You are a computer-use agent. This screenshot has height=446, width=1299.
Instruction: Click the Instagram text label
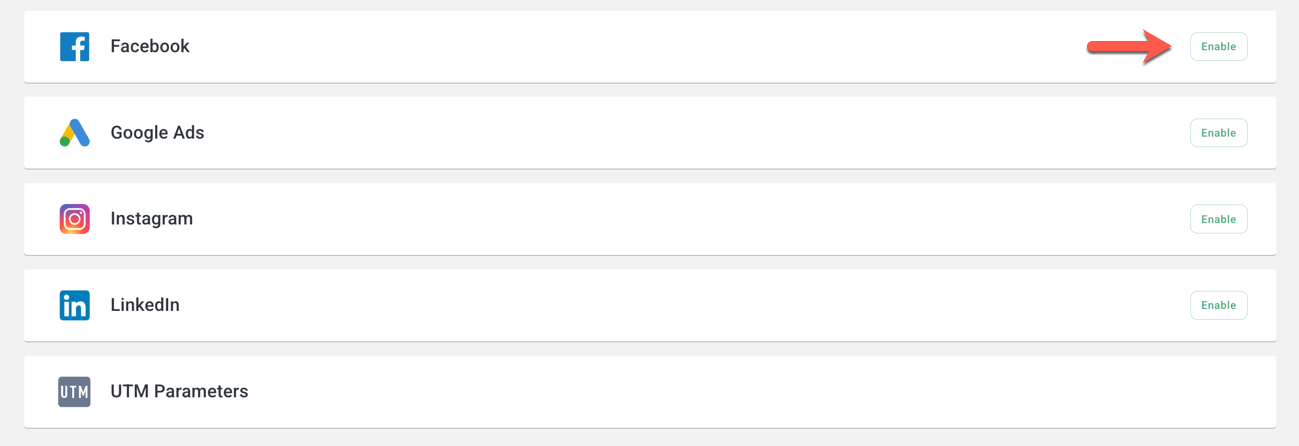coord(151,219)
